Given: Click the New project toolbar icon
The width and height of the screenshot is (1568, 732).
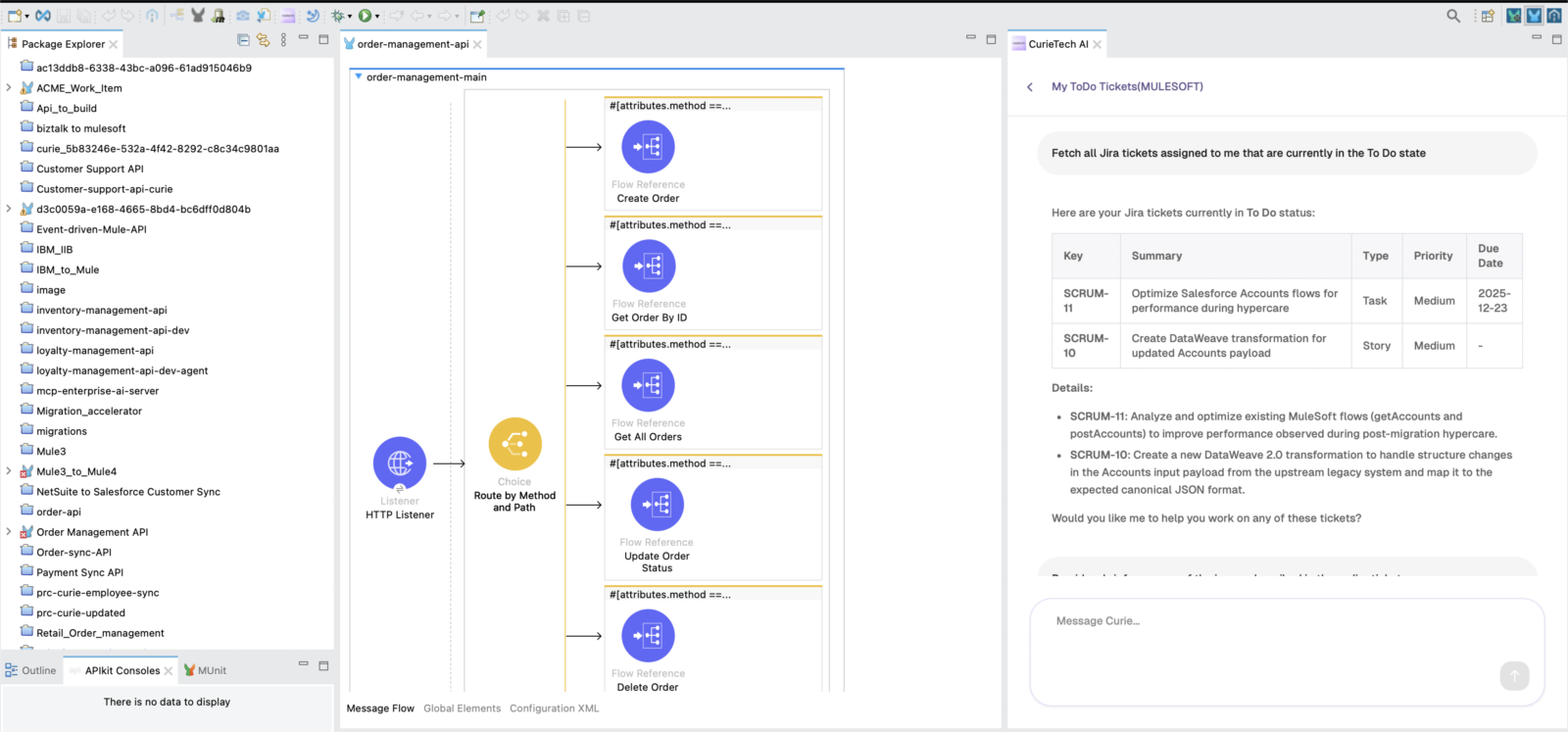Looking at the screenshot, I should [x=14, y=16].
